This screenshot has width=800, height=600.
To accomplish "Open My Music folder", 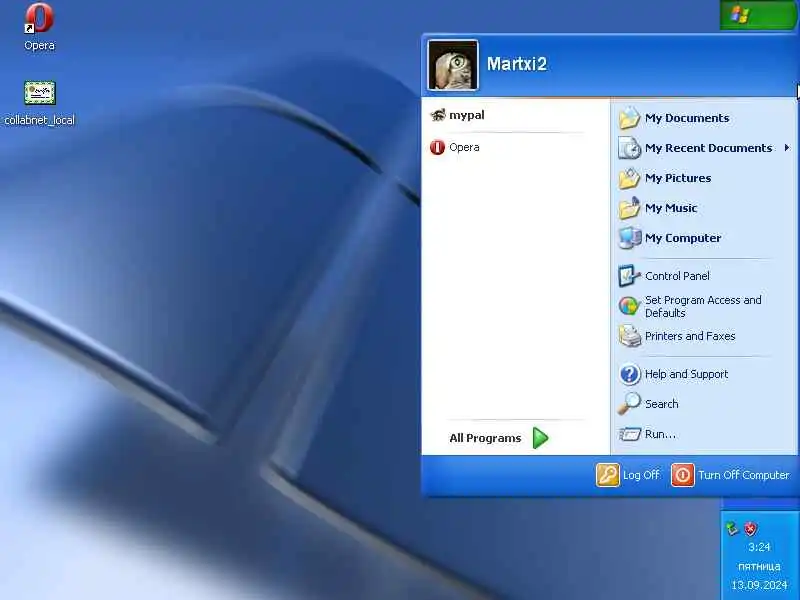I will click(x=704, y=208).
